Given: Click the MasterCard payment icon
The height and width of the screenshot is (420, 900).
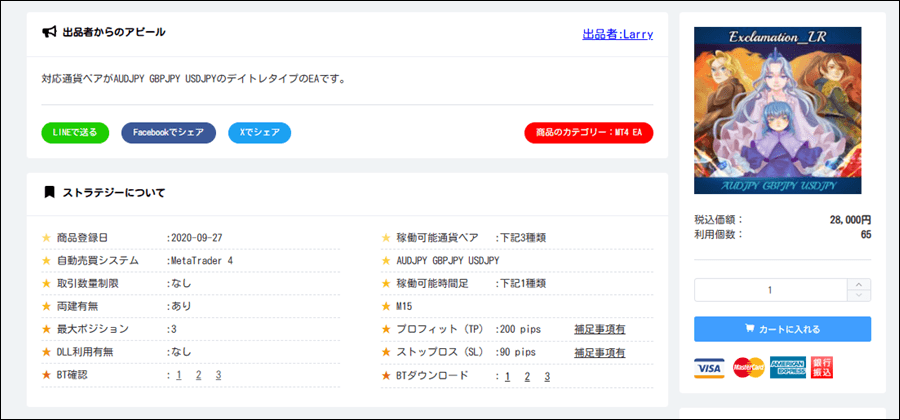Looking at the screenshot, I should pyautogui.click(x=748, y=367).
